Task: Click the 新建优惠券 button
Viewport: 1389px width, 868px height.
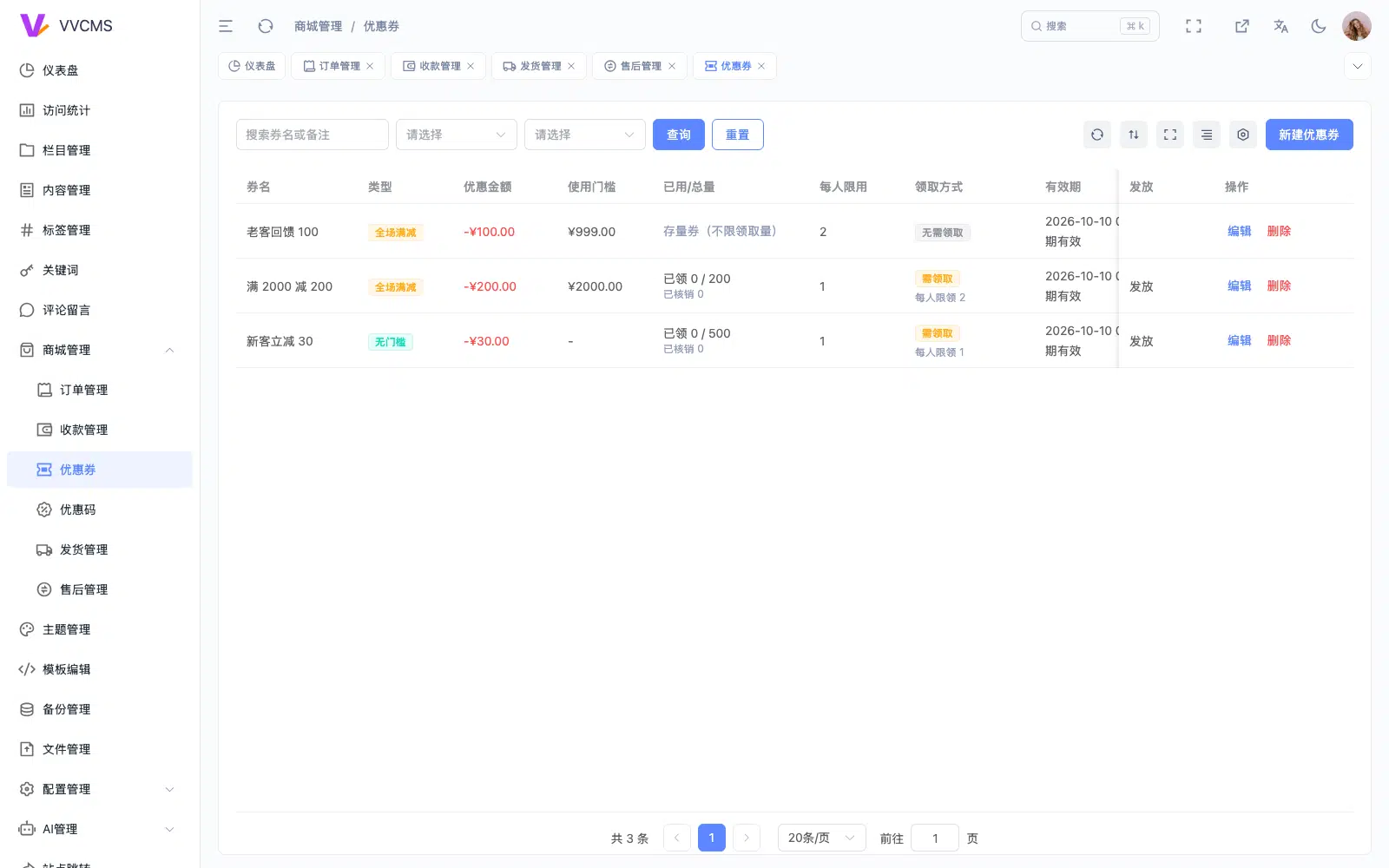Action: tap(1309, 135)
